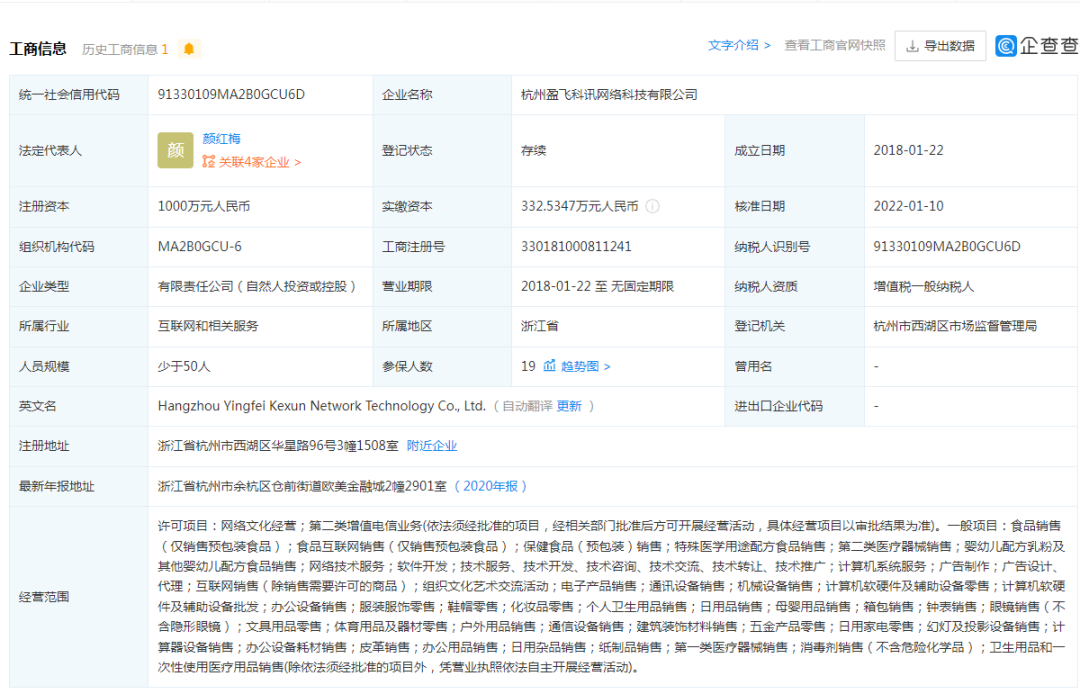
Task: Expand 文字介绍 using its arrow
Action: tap(769, 45)
